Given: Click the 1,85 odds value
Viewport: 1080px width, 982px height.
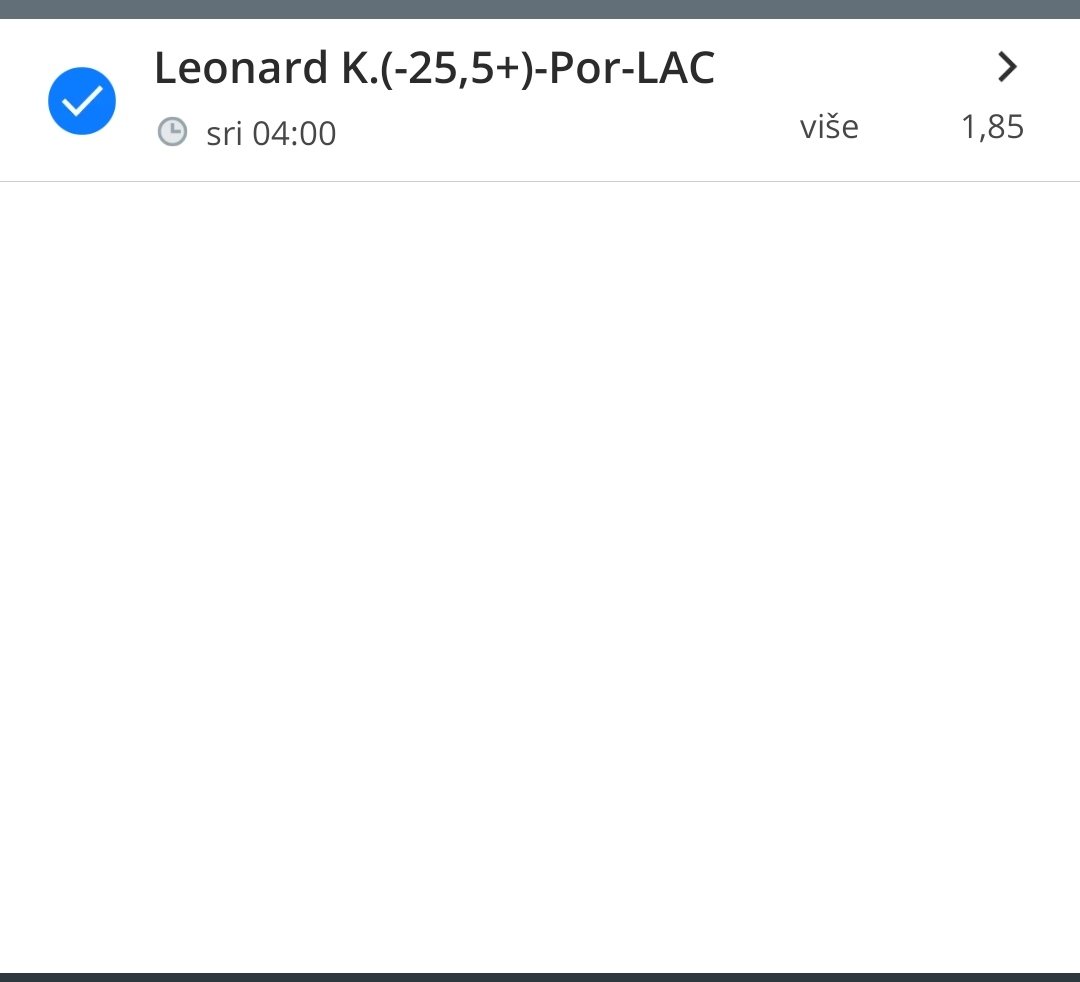Looking at the screenshot, I should tap(992, 127).
